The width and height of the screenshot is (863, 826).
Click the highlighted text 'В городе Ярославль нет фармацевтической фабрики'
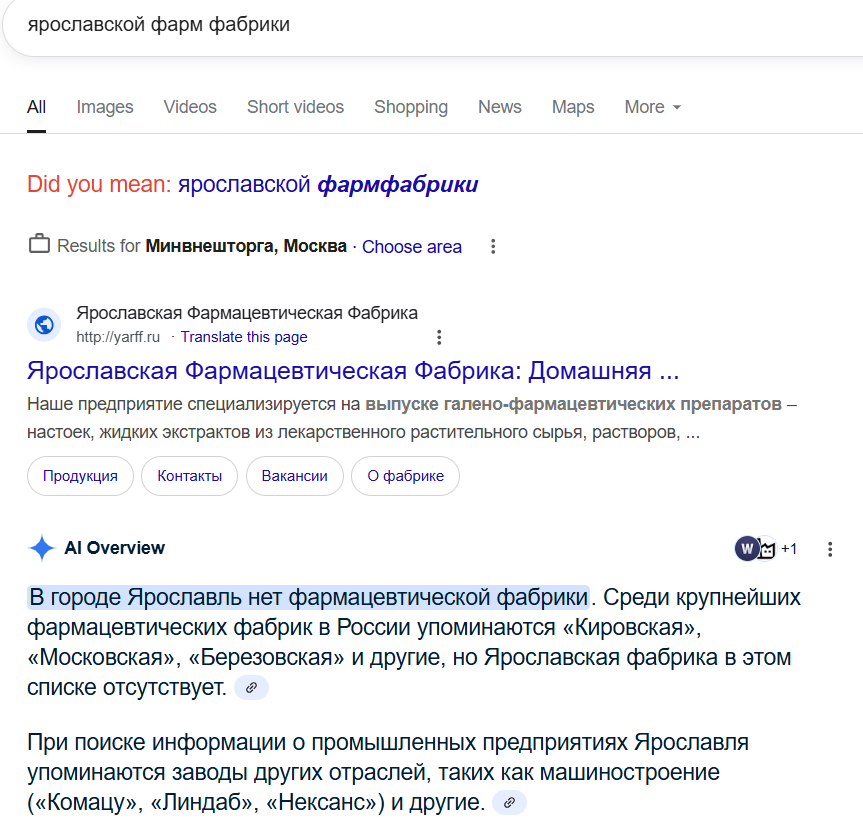[x=308, y=597]
